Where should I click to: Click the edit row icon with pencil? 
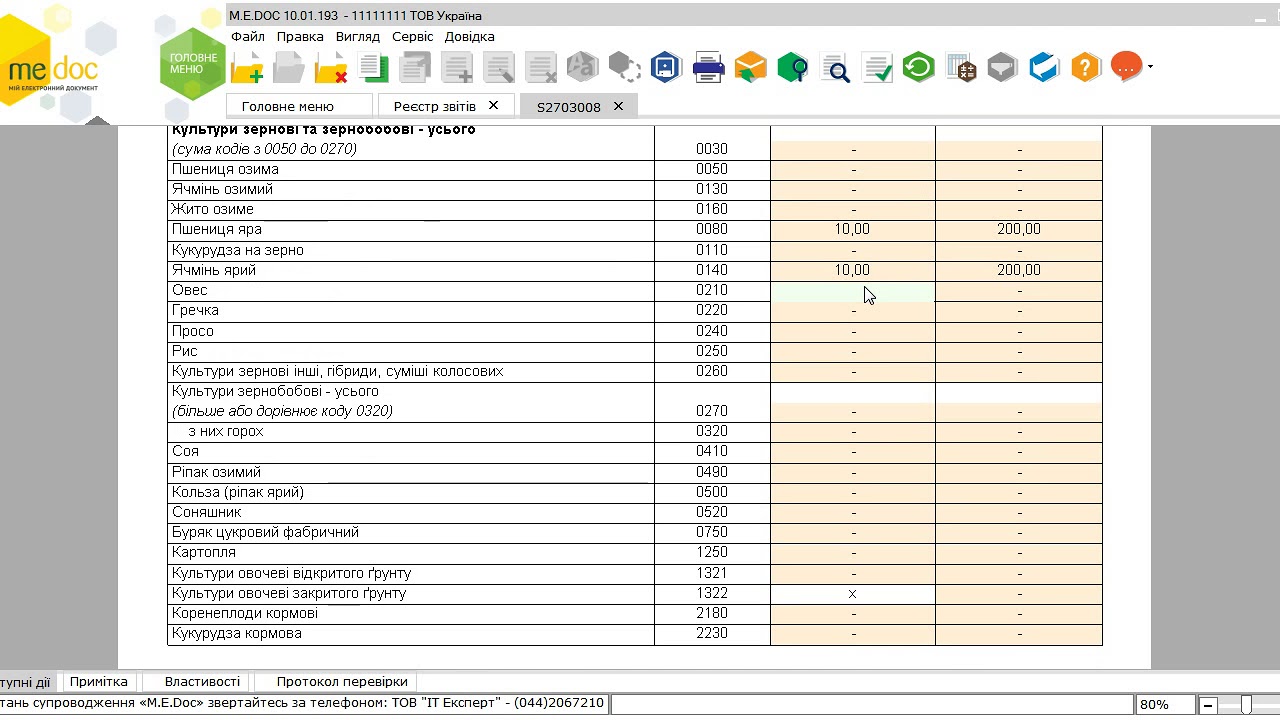pos(499,68)
